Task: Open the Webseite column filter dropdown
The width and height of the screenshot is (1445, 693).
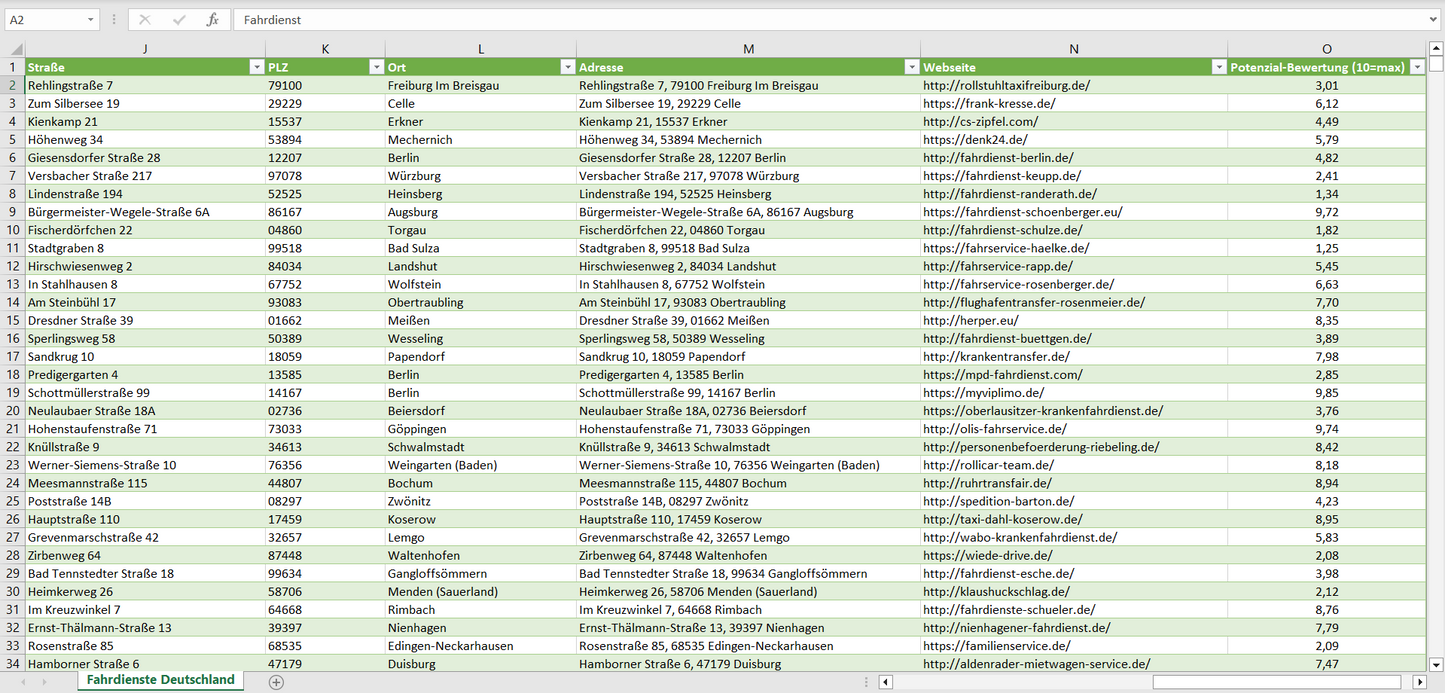Action: 1218,67
